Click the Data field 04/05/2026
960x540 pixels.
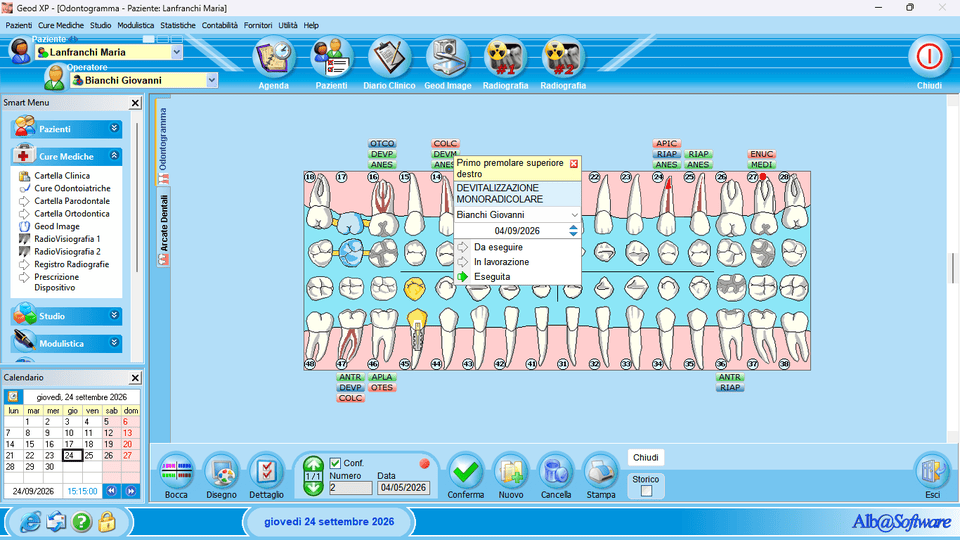click(403, 488)
